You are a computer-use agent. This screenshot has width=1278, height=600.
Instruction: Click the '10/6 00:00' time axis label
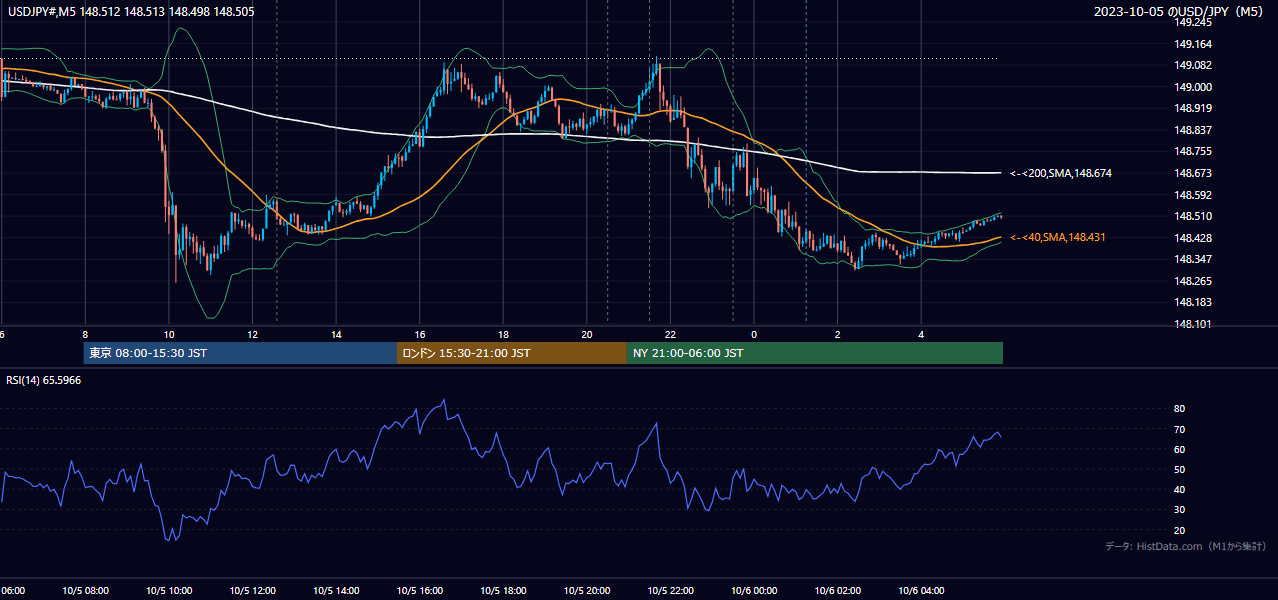coord(754,591)
